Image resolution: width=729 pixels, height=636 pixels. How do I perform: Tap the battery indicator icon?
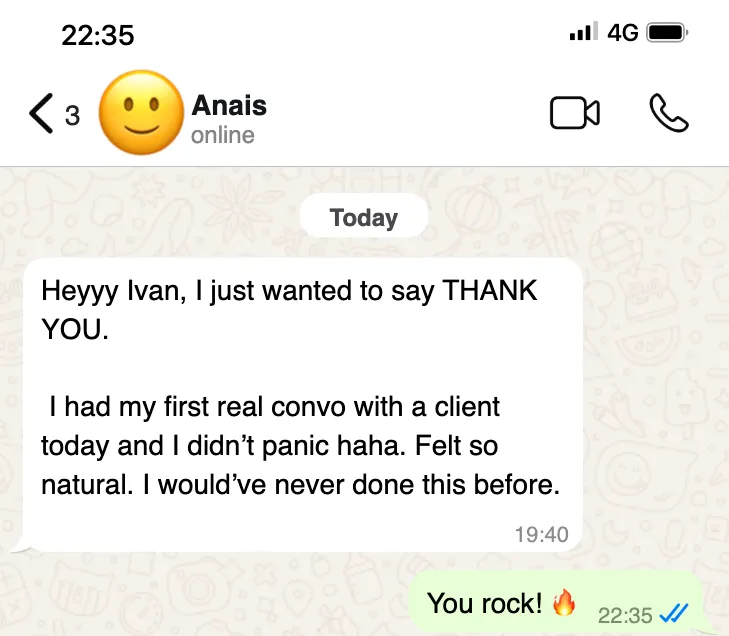pos(668,33)
